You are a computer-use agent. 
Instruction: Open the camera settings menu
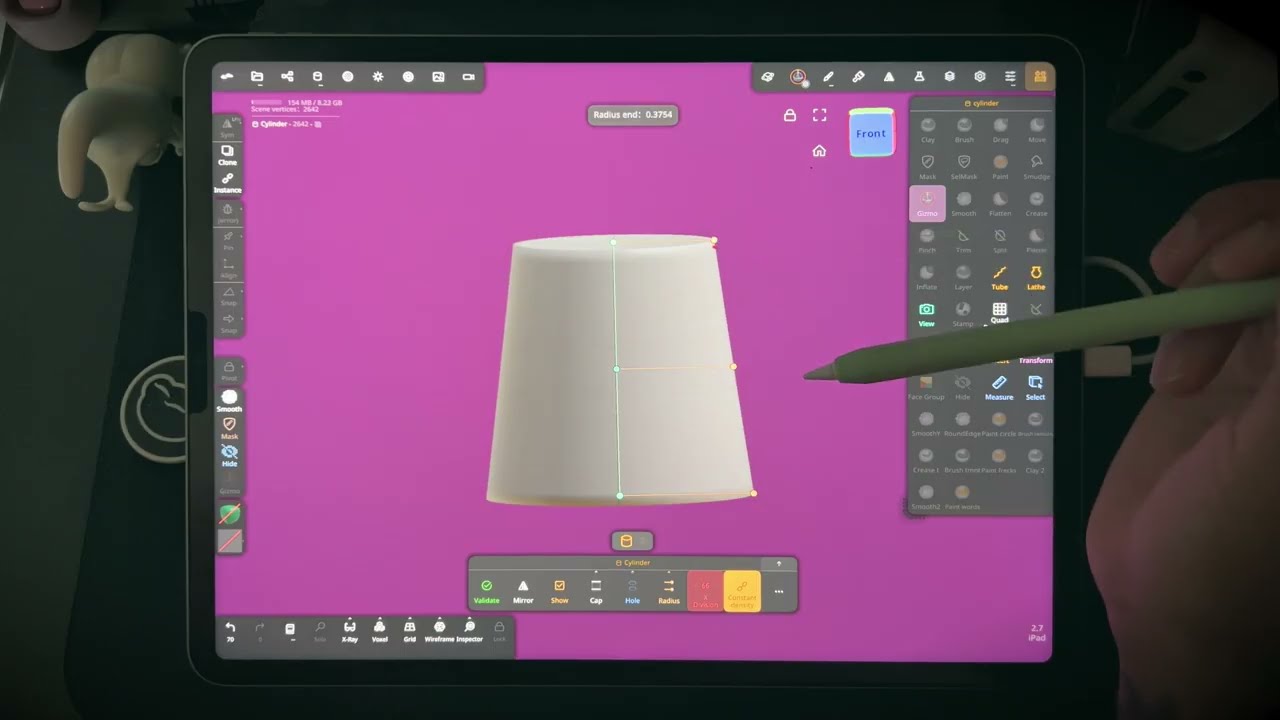point(468,77)
